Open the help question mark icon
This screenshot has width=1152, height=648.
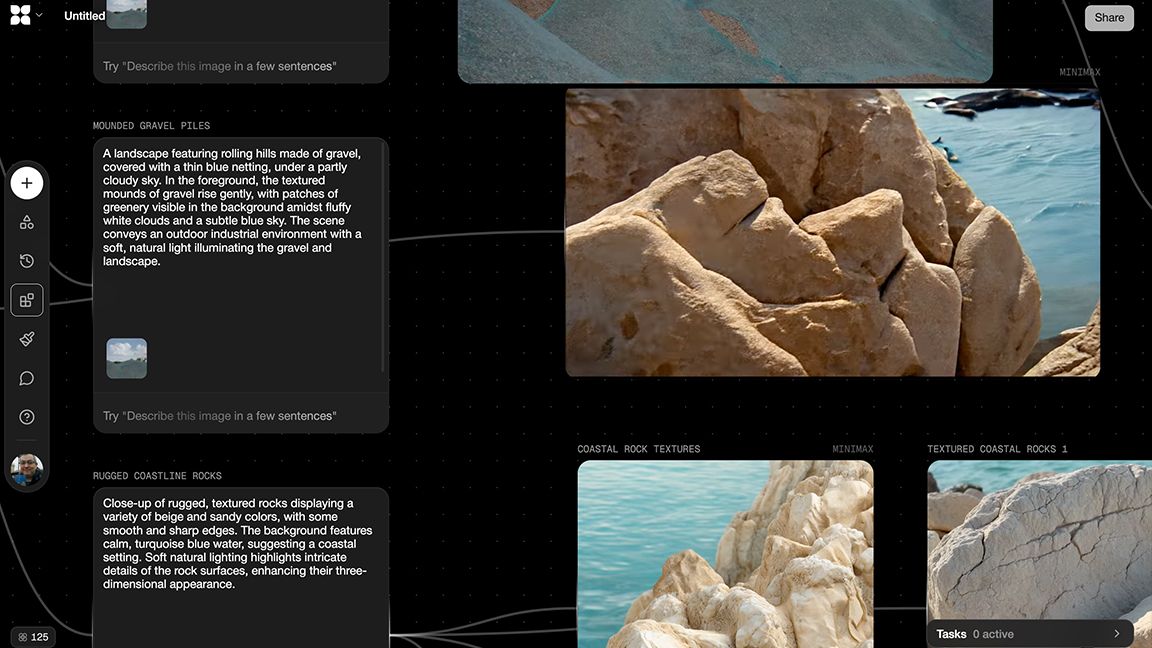coord(26,416)
